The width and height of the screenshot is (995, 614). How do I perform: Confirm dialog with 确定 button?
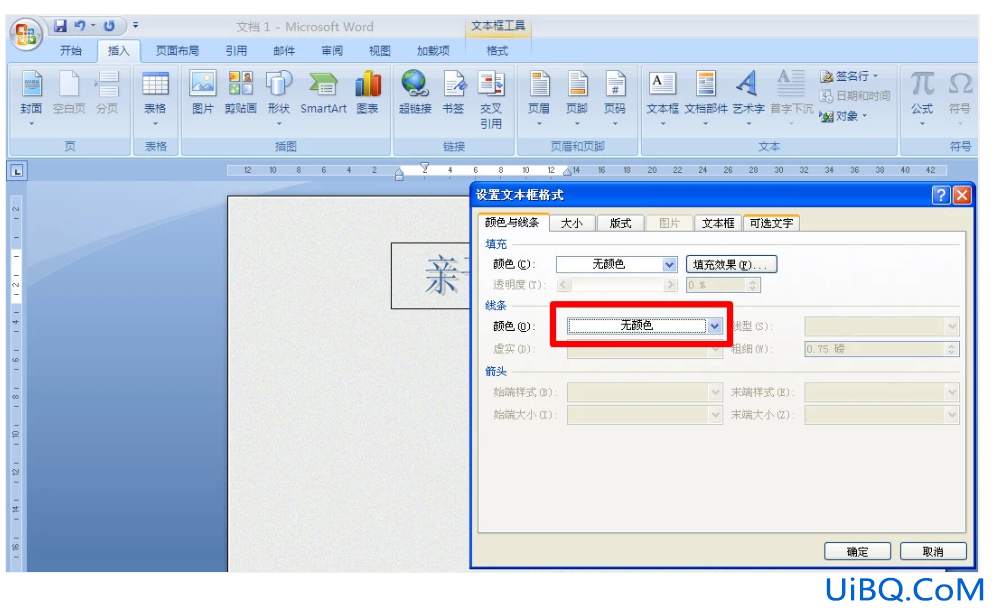pyautogui.click(x=857, y=552)
